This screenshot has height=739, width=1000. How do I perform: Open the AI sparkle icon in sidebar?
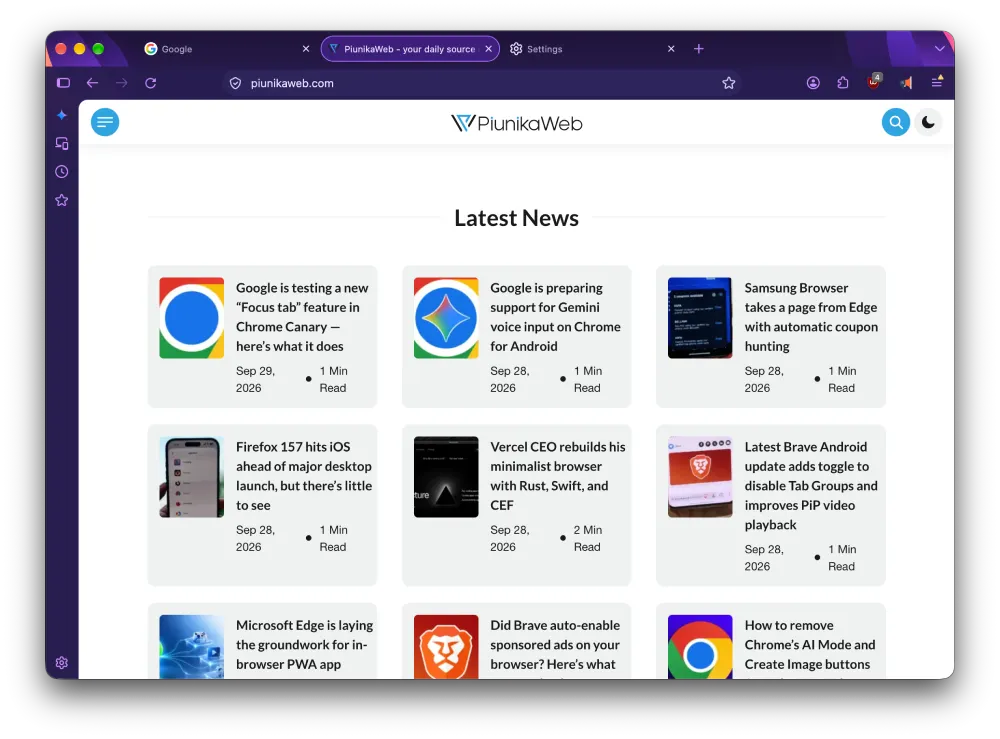pyautogui.click(x=62, y=115)
